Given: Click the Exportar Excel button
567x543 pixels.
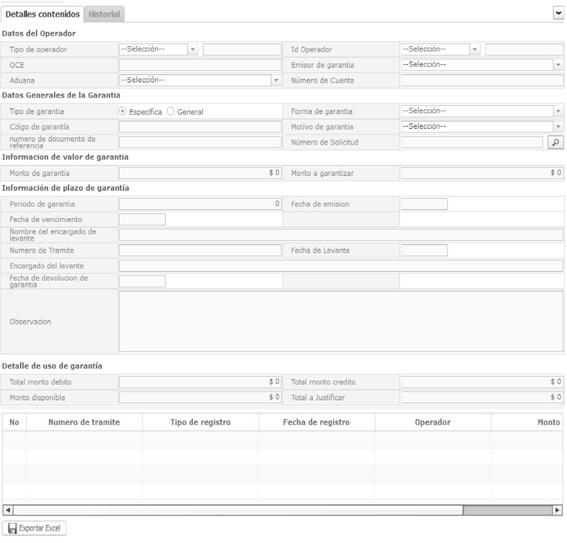Looking at the screenshot, I should click(x=34, y=528).
